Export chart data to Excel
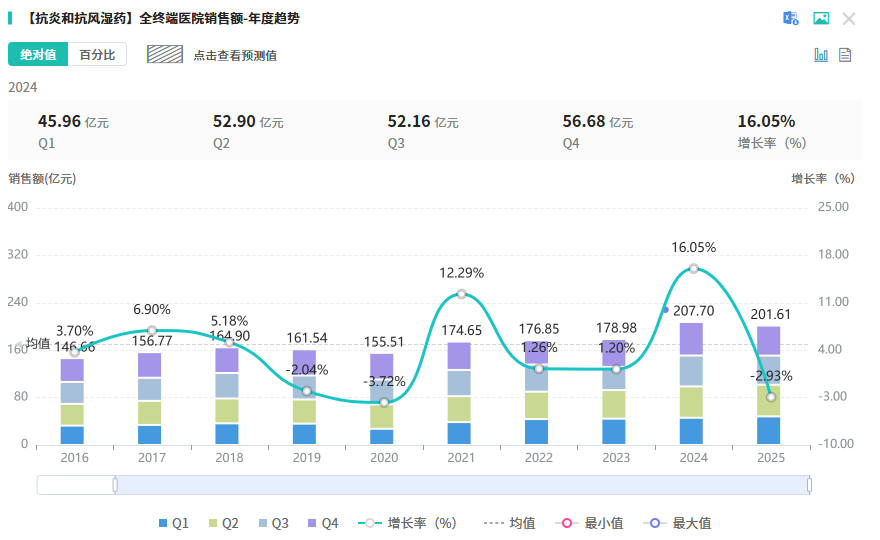The height and width of the screenshot is (540, 880). pos(791,18)
